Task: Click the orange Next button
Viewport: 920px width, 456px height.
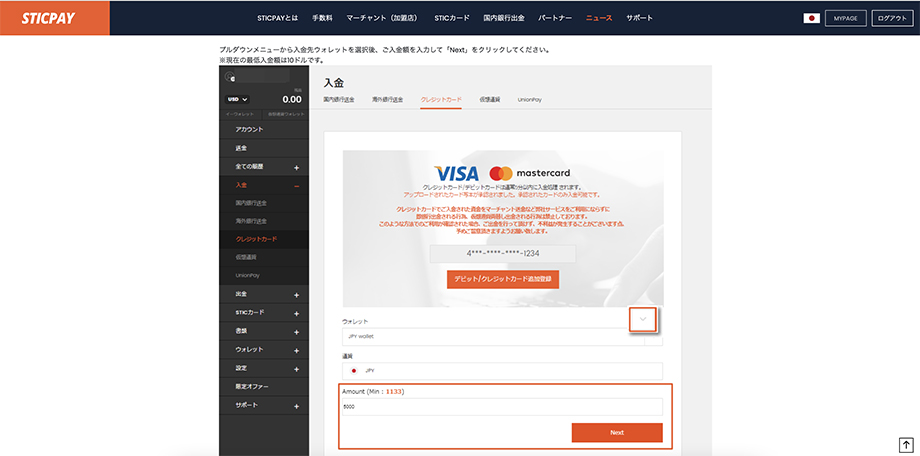Action: coord(617,433)
